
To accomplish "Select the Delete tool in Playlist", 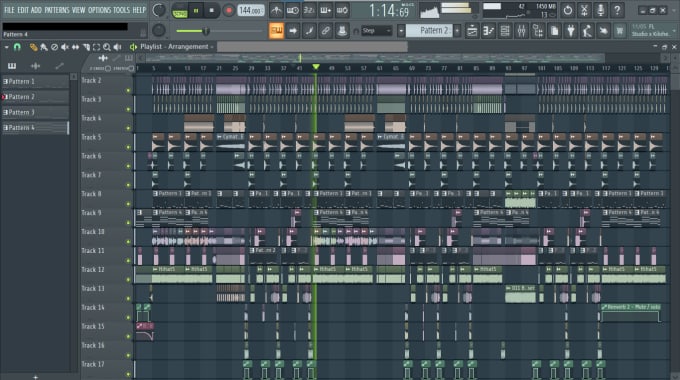I will tap(54, 47).
